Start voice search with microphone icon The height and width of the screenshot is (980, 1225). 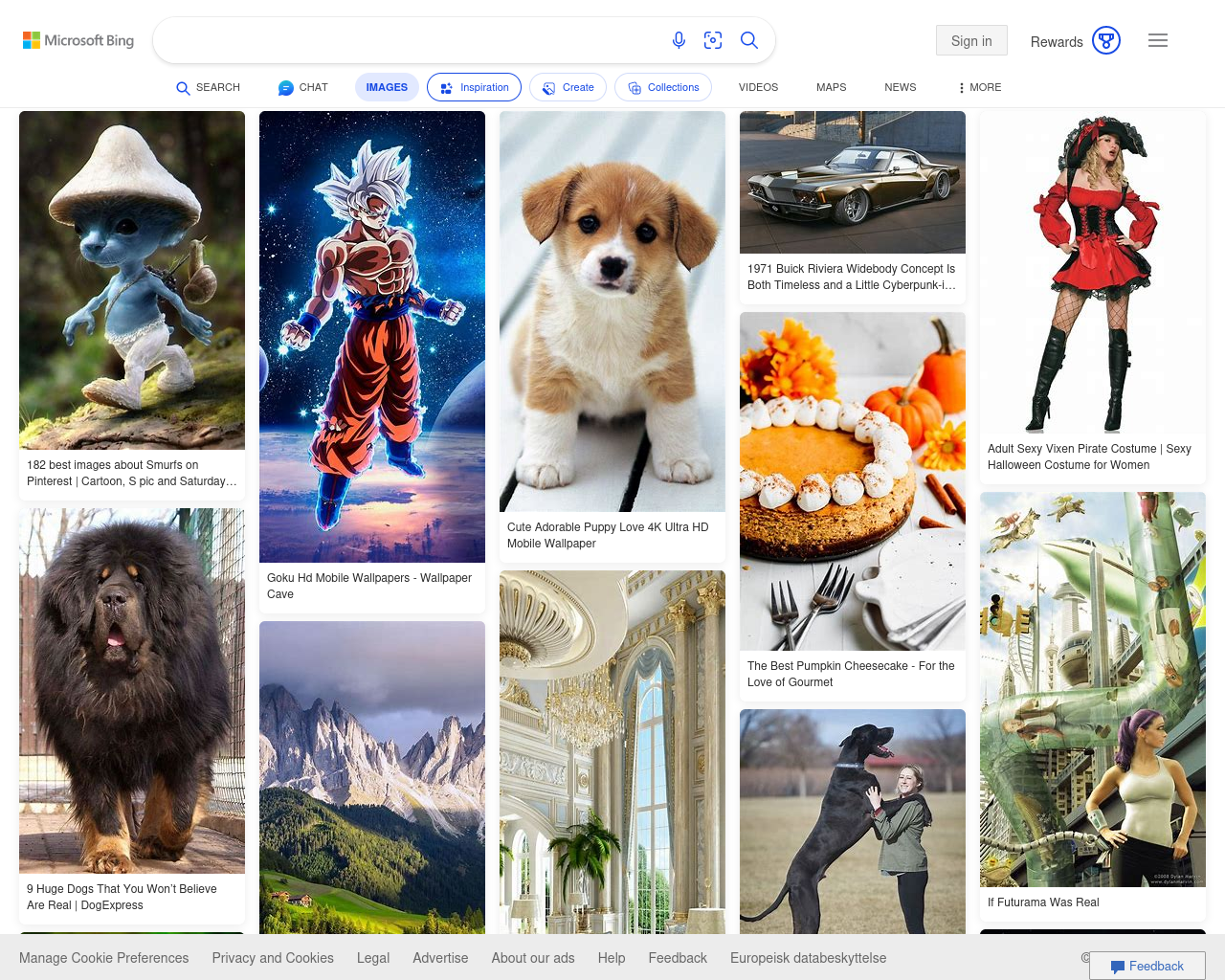click(x=679, y=40)
